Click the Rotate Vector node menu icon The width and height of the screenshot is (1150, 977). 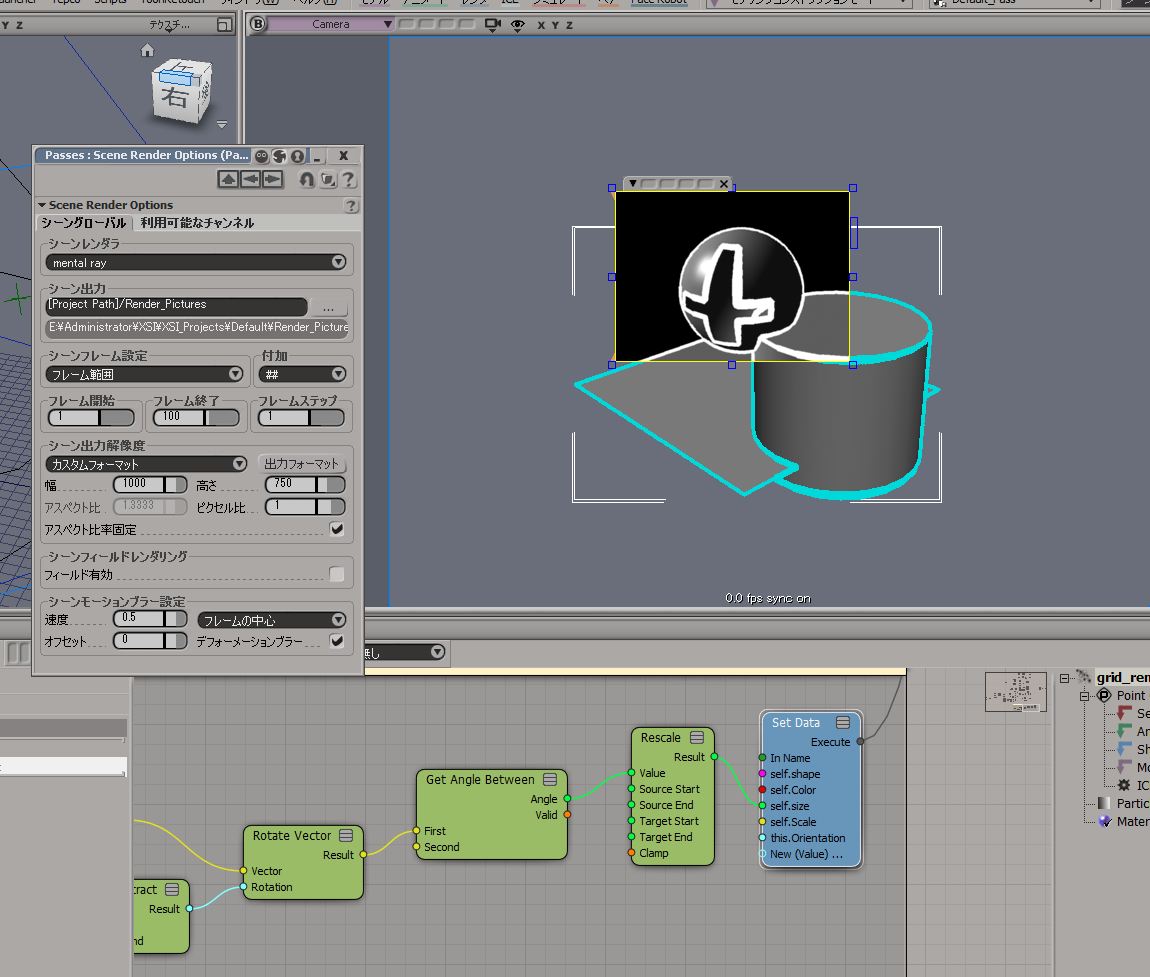[x=346, y=835]
